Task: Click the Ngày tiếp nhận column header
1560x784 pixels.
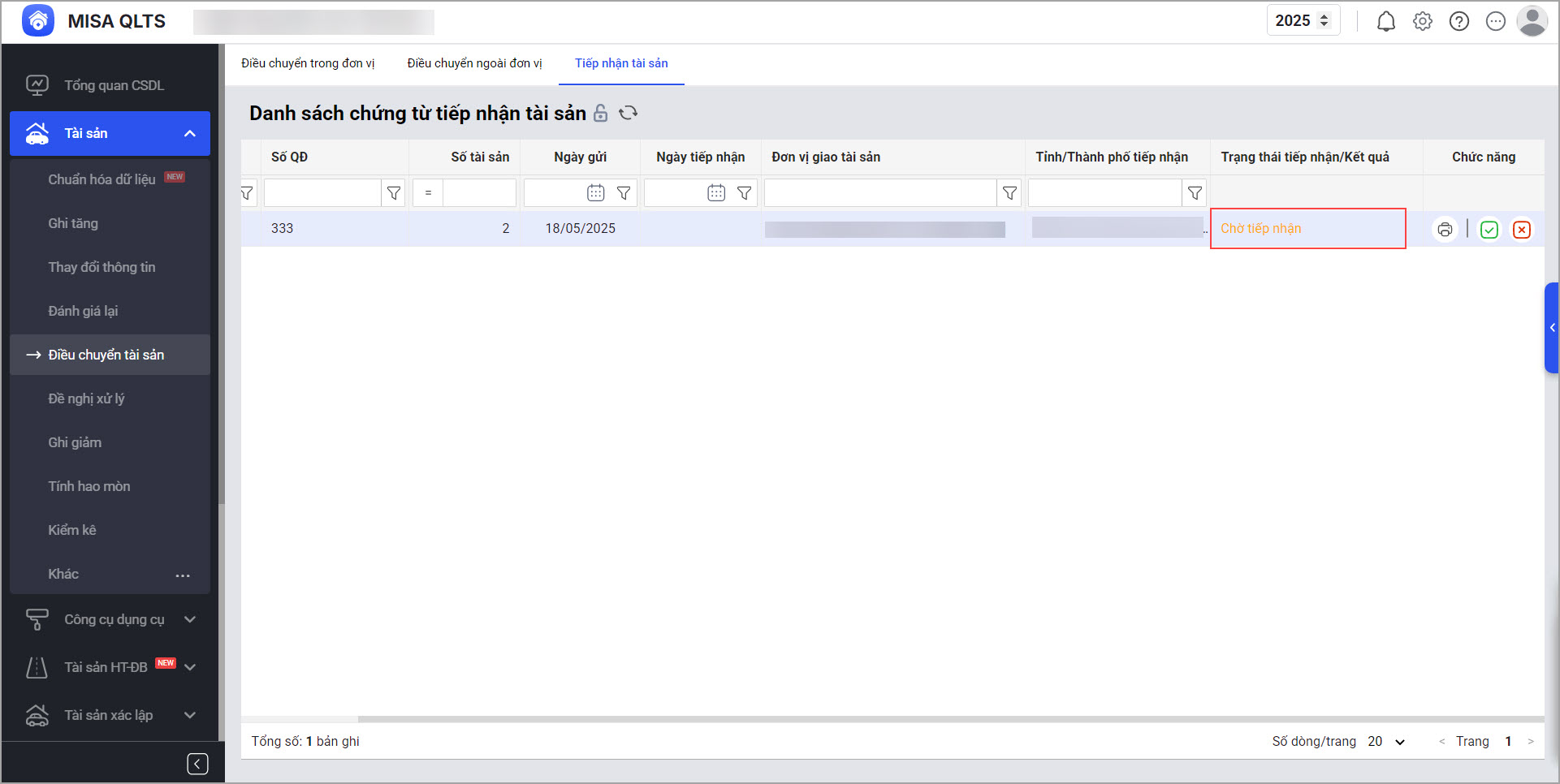Action: point(700,157)
